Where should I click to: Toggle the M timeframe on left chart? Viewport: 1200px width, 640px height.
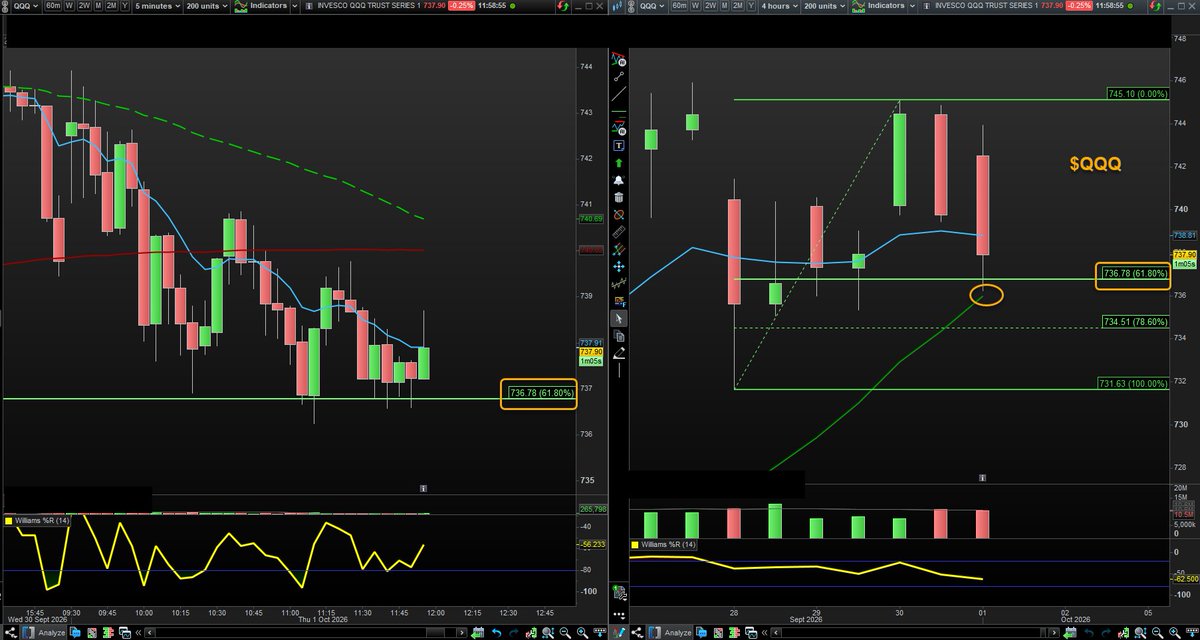[98, 6]
